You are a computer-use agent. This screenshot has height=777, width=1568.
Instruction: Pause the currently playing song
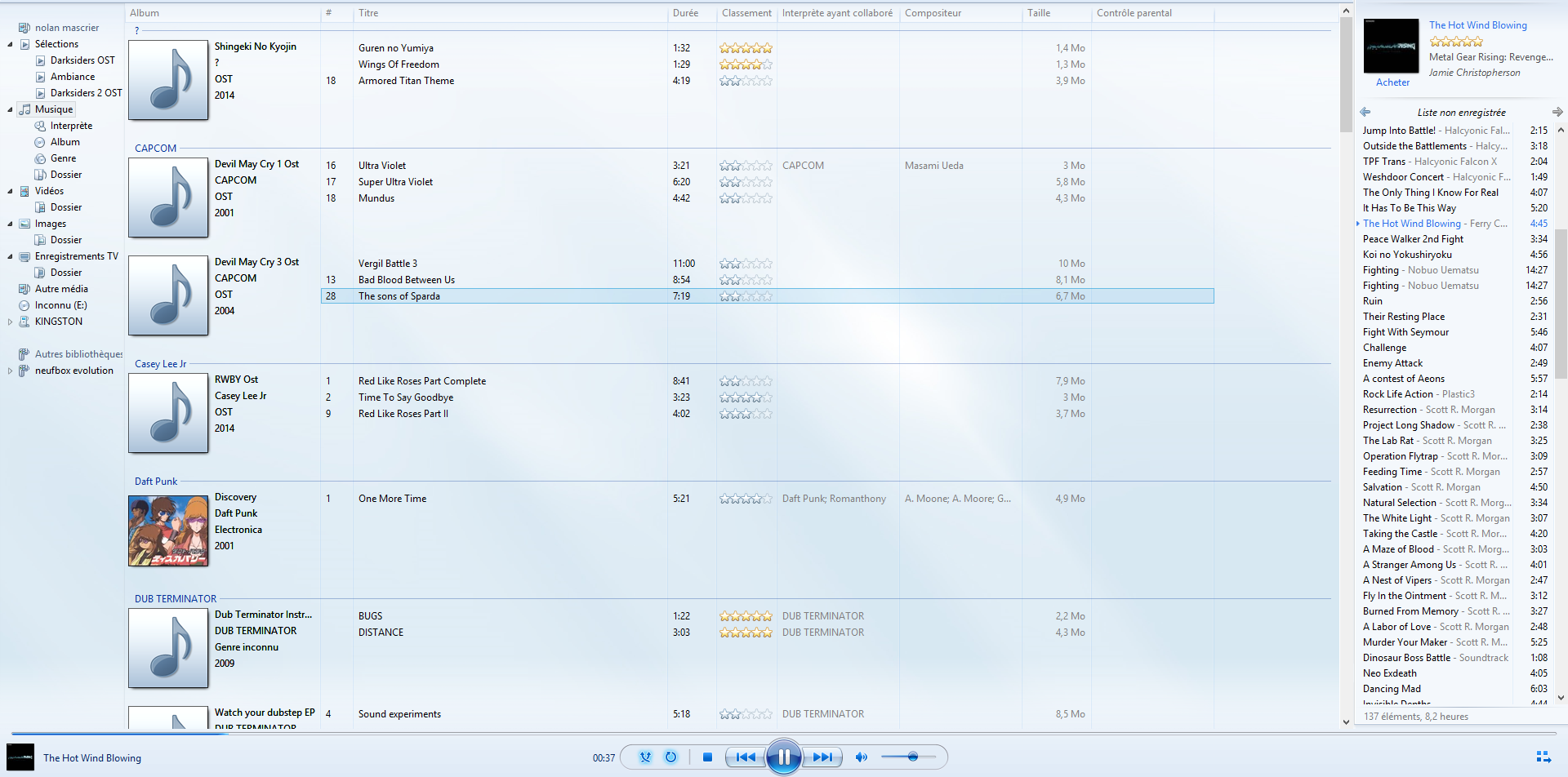coord(783,757)
